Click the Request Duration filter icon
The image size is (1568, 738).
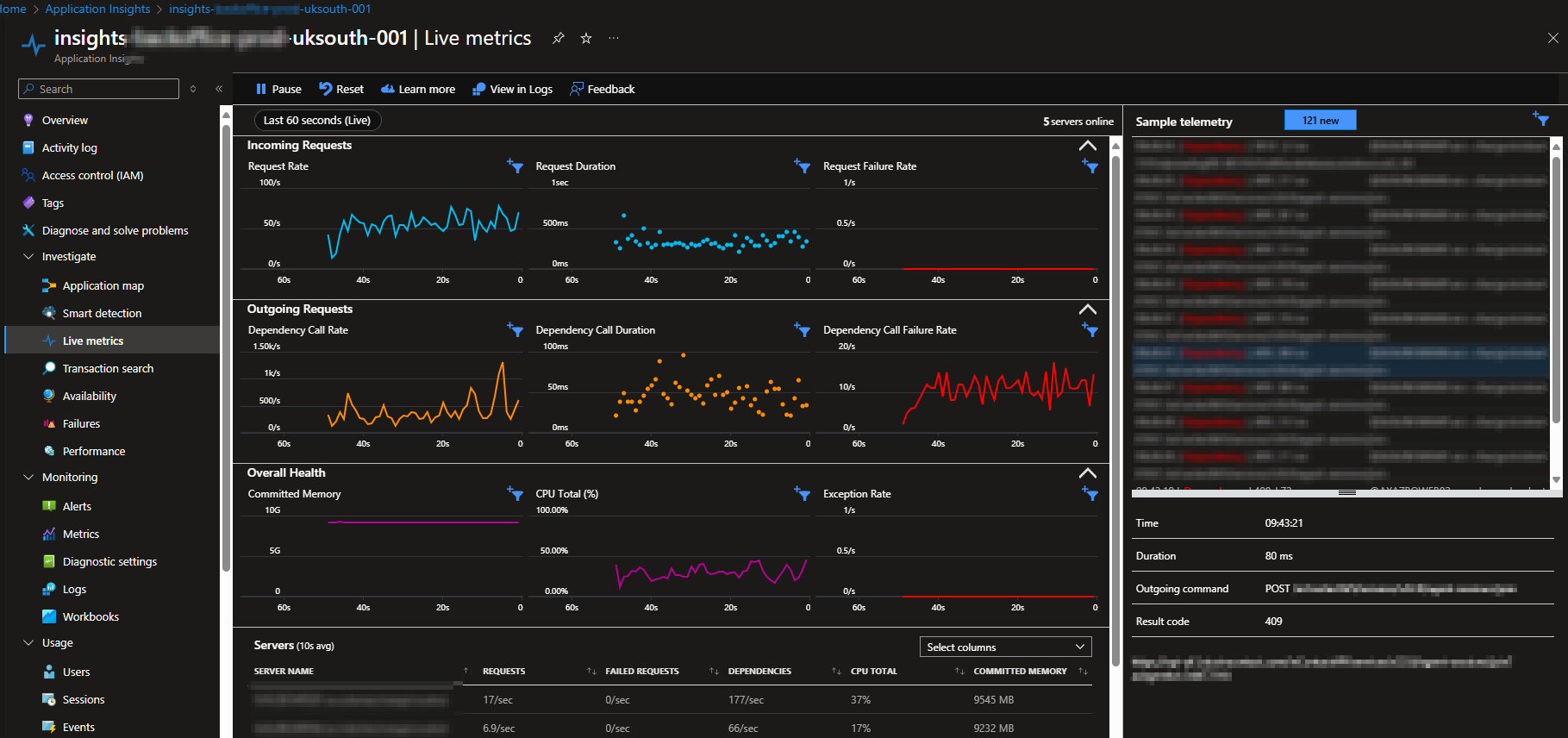click(802, 166)
